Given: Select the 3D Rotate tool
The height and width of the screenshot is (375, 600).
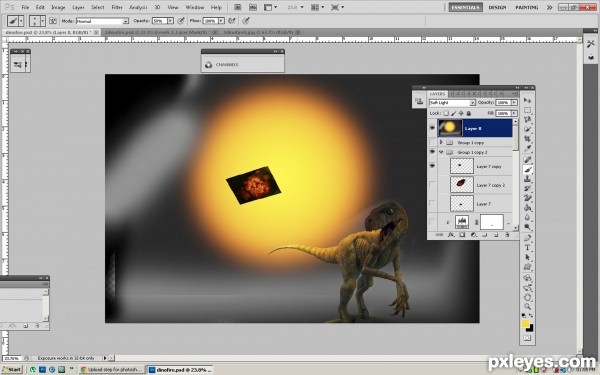Looking at the screenshot, I should [x=527, y=278].
